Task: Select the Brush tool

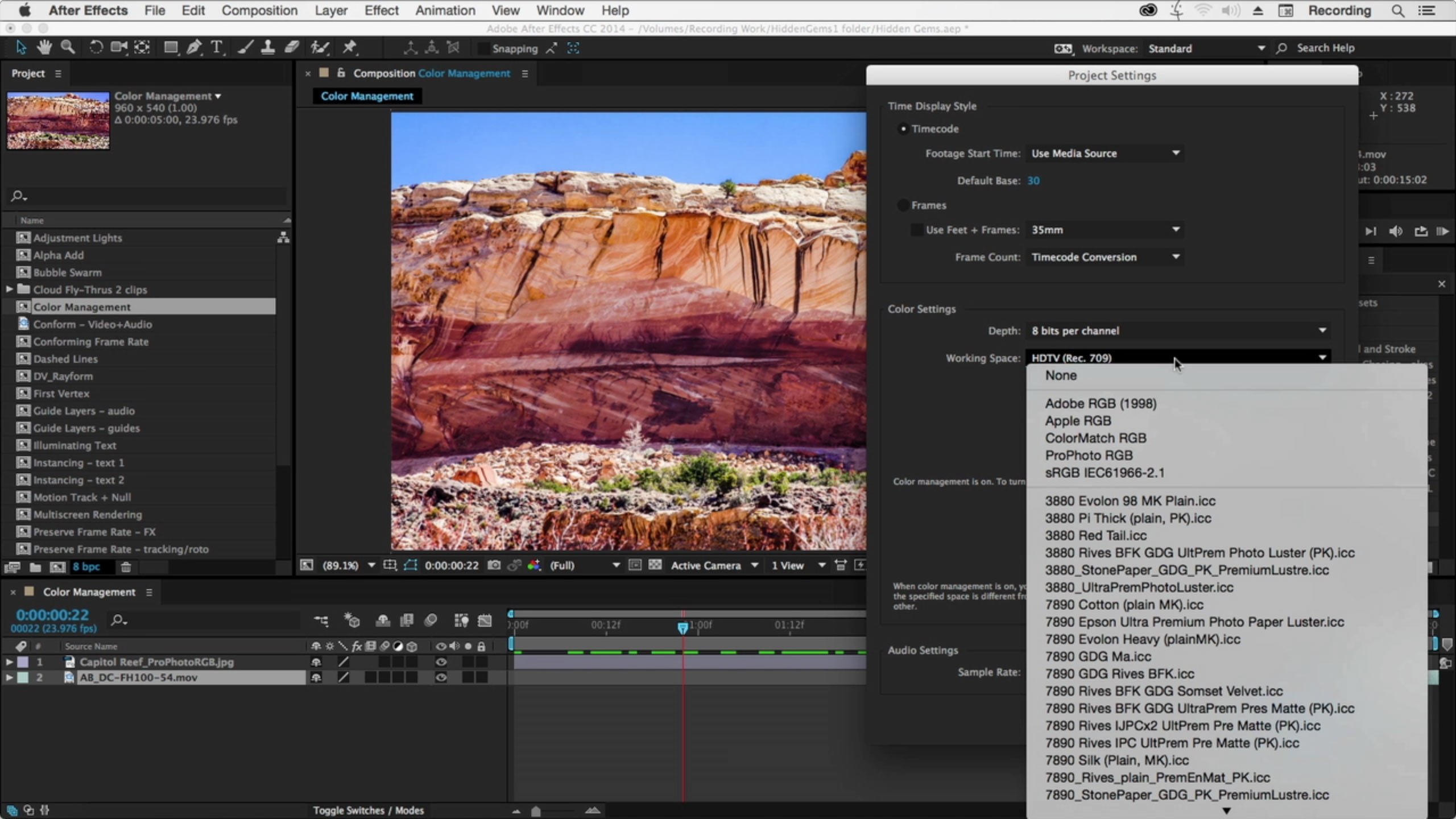Action: point(245,48)
